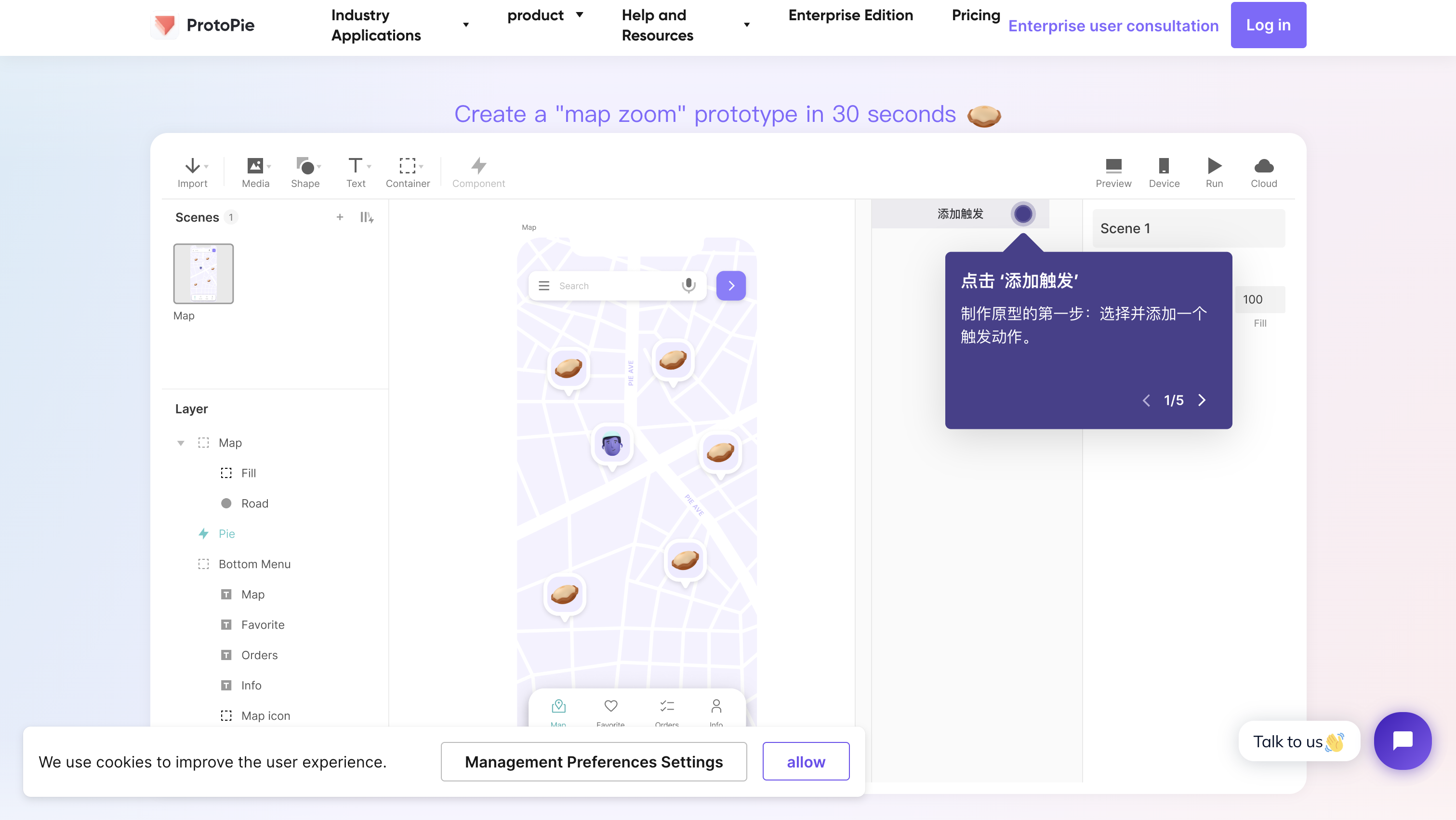The width and height of the screenshot is (1456, 820).
Task: Click the Import tool icon
Action: tap(192, 166)
